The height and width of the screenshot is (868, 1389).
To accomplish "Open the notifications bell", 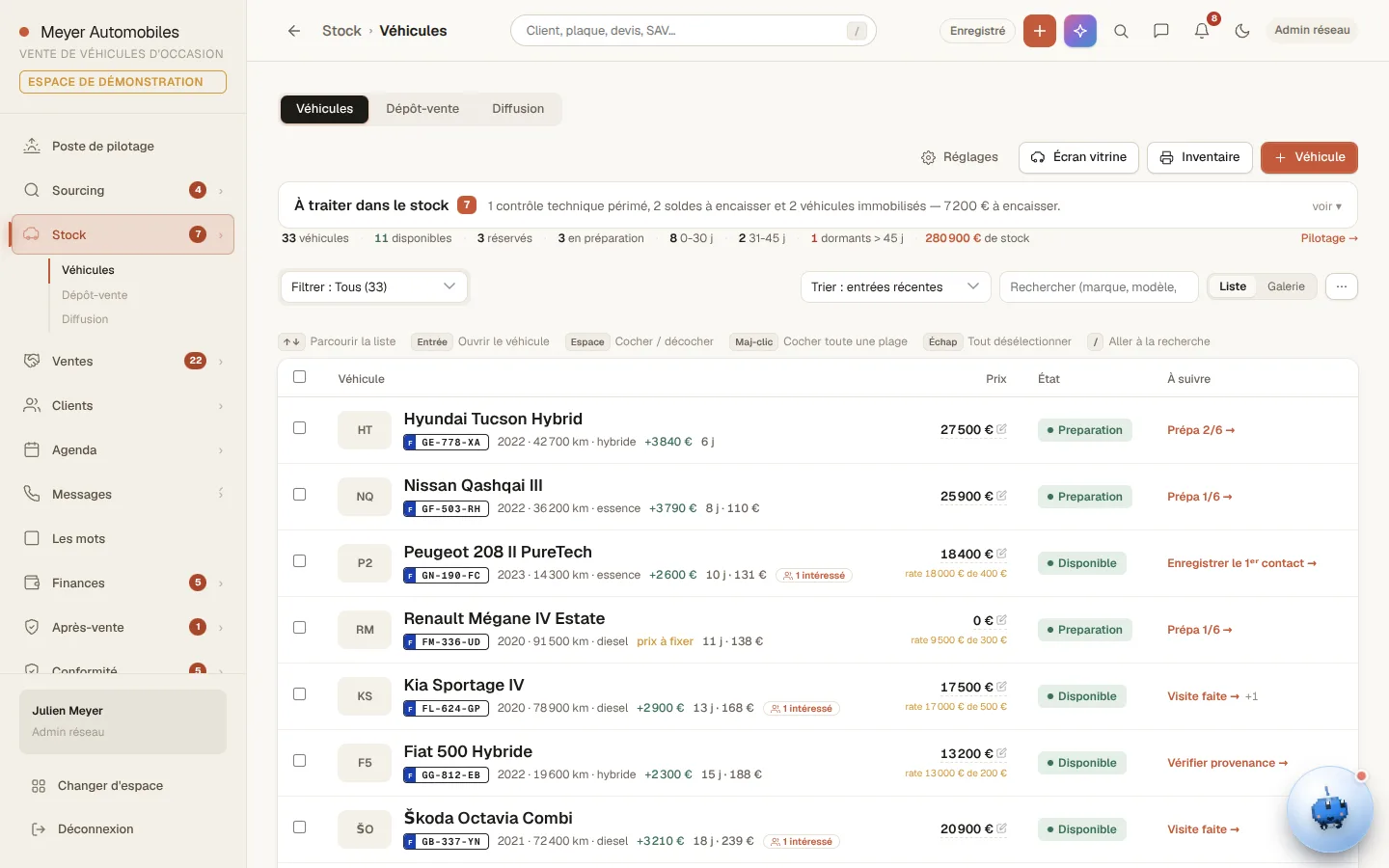I will (1202, 31).
